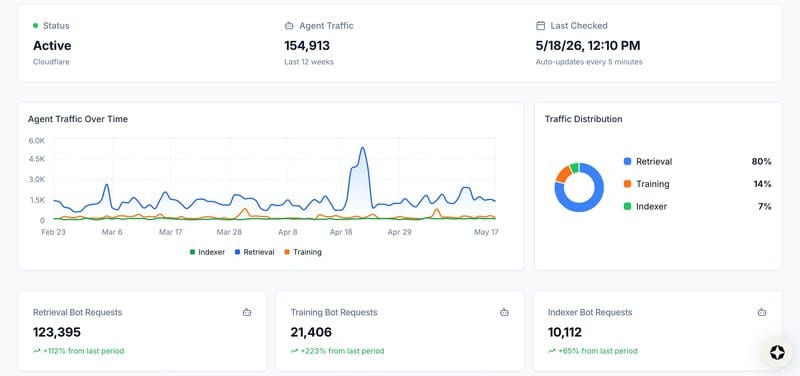800x376 pixels.
Task: Click the Apr 8 axis label
Action: (288, 232)
